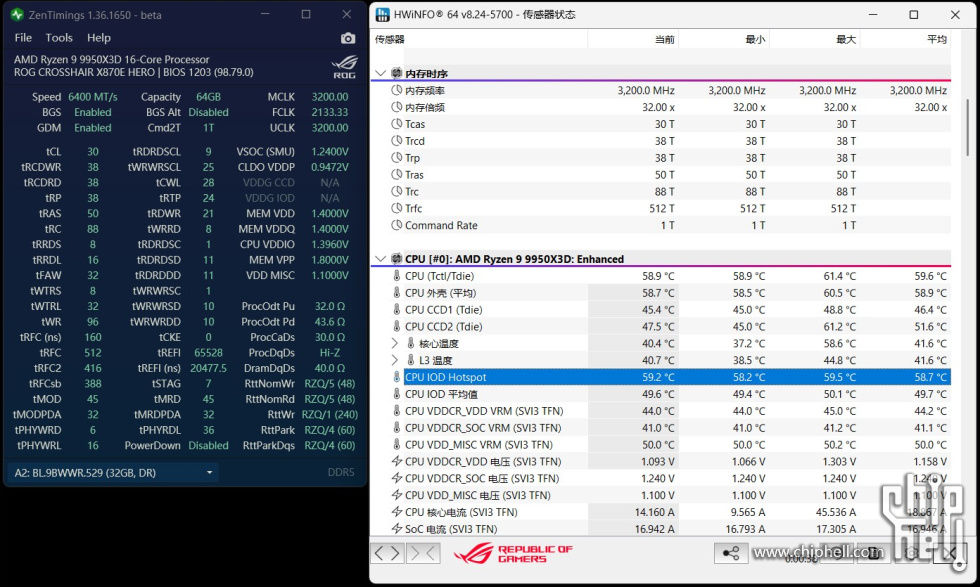Click the GDM Enabled value

tap(92, 128)
